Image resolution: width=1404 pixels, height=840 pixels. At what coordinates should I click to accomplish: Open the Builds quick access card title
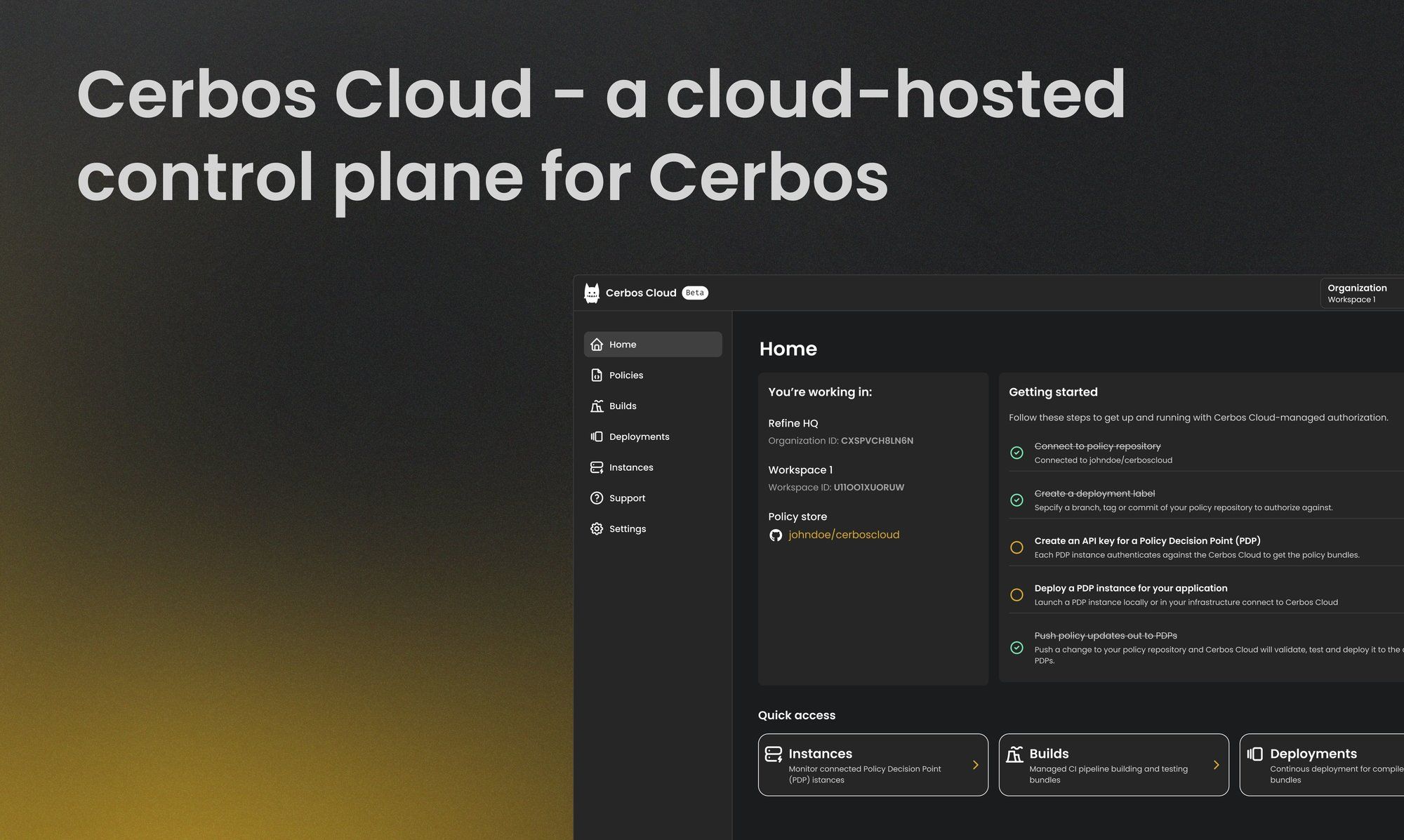pyautogui.click(x=1049, y=754)
